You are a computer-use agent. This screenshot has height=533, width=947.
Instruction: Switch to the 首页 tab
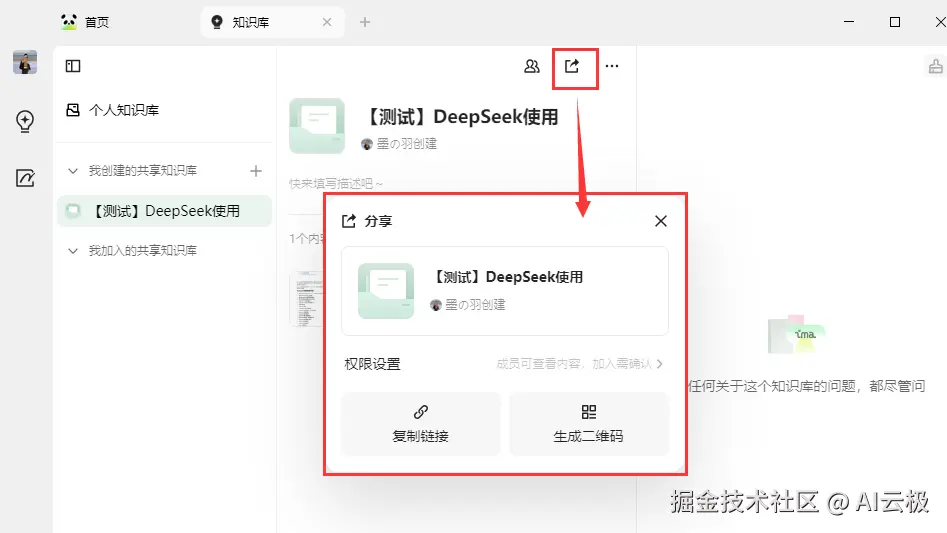(x=96, y=22)
